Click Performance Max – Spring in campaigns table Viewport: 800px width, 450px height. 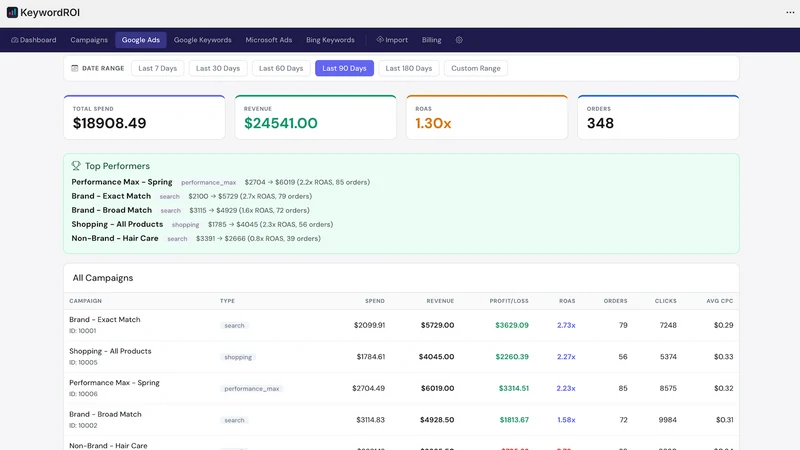pos(114,383)
